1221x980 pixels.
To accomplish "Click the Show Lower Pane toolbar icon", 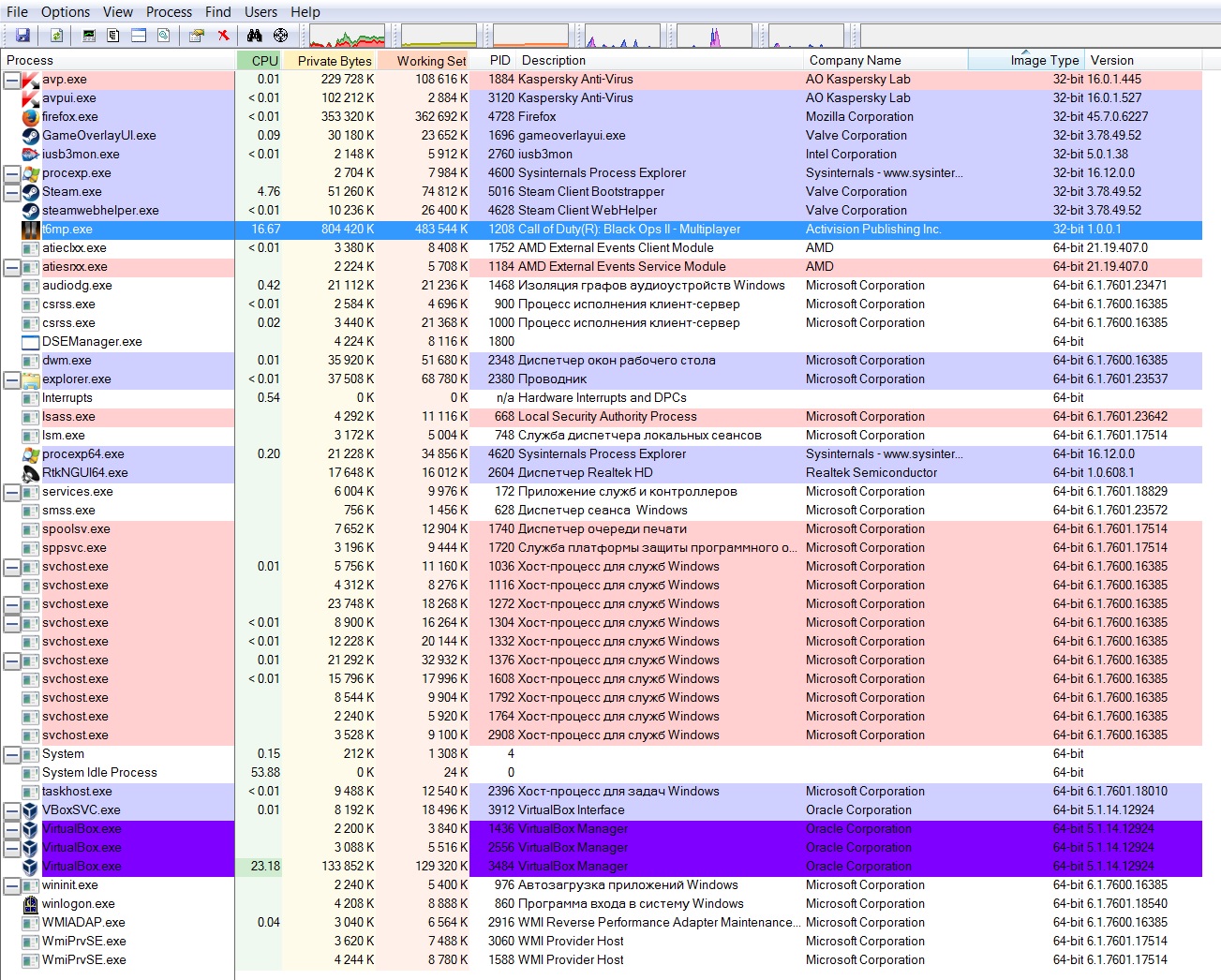I will [139, 36].
